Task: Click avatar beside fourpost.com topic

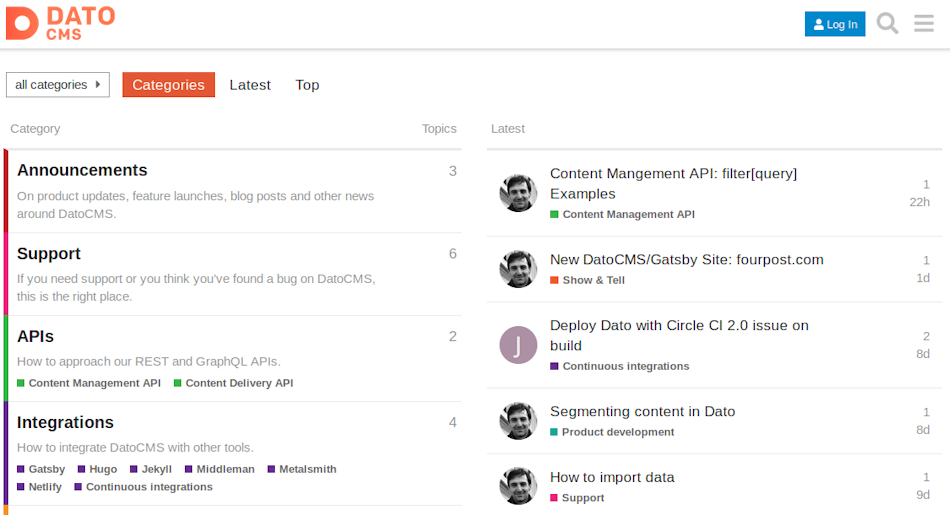Action: tap(518, 269)
